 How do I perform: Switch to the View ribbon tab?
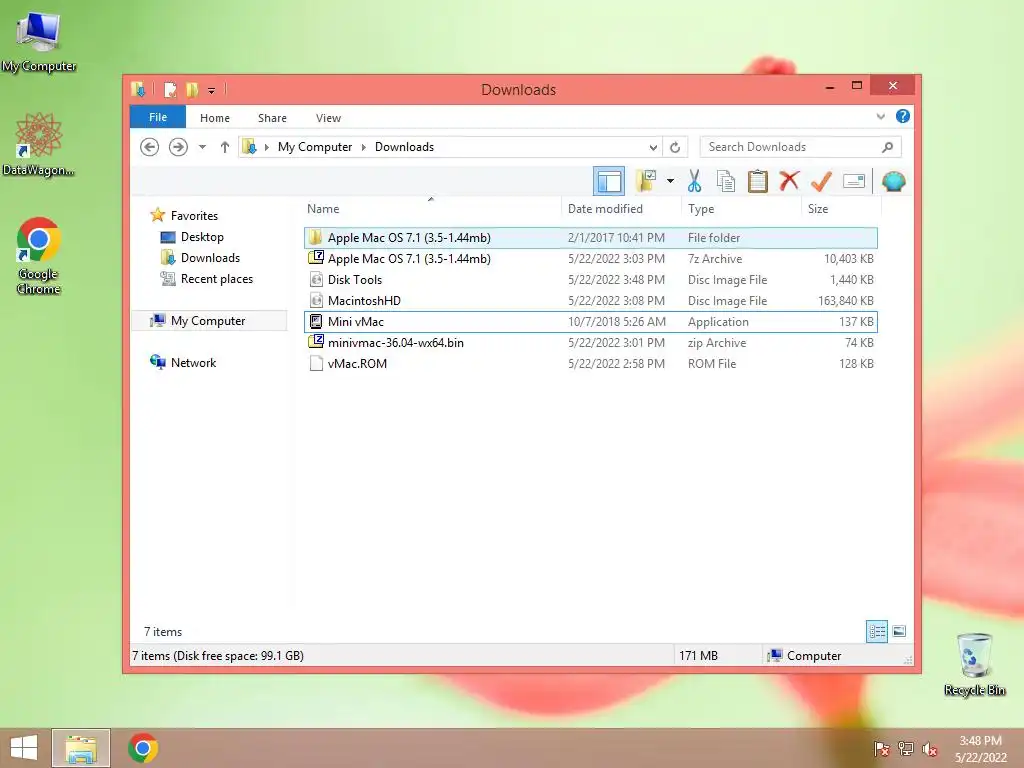coord(328,118)
